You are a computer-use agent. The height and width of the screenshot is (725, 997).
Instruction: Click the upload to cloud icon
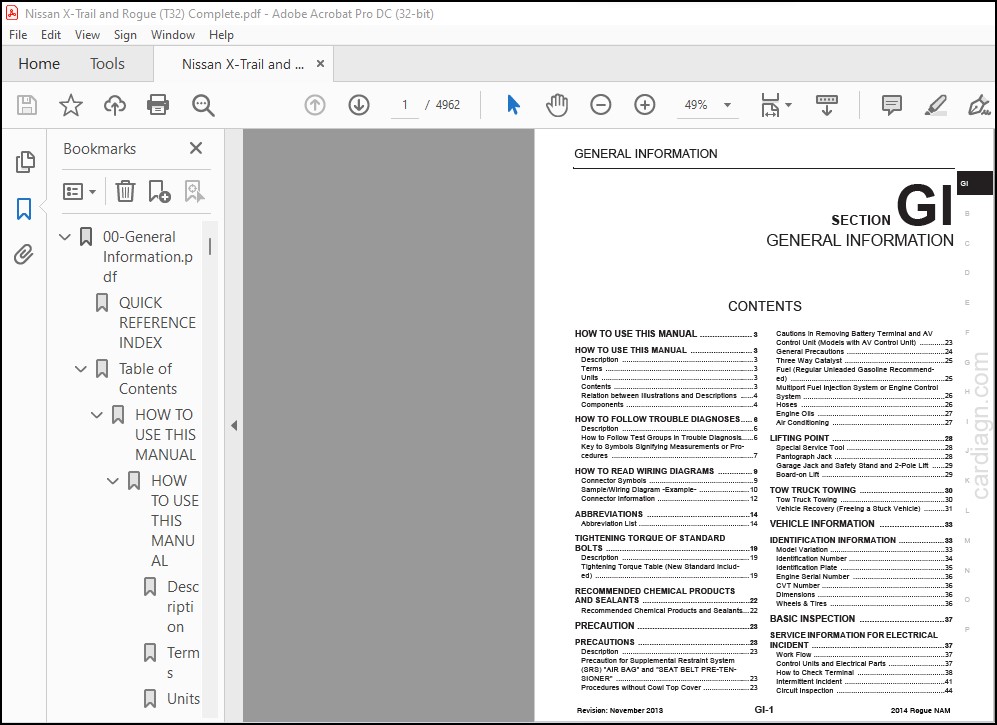pos(114,105)
